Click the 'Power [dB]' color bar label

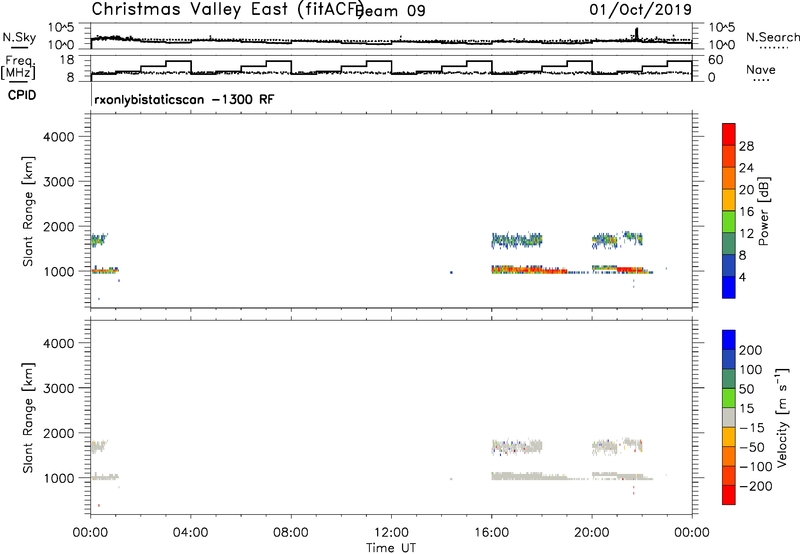pos(763,211)
